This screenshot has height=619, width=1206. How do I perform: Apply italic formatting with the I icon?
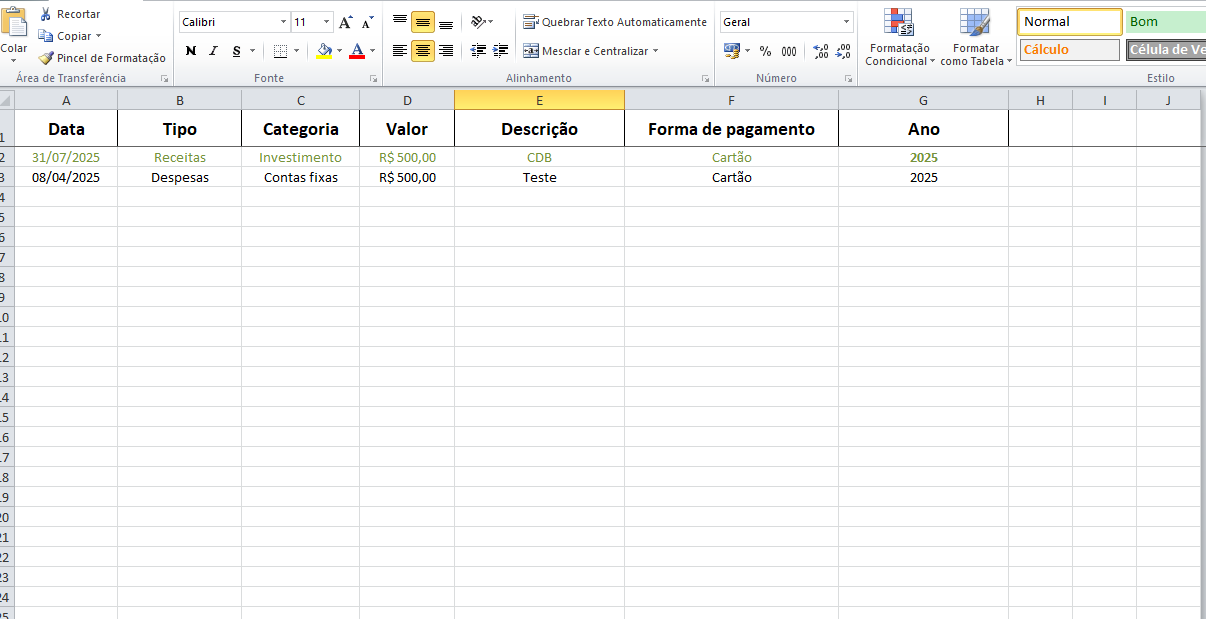tap(213, 50)
